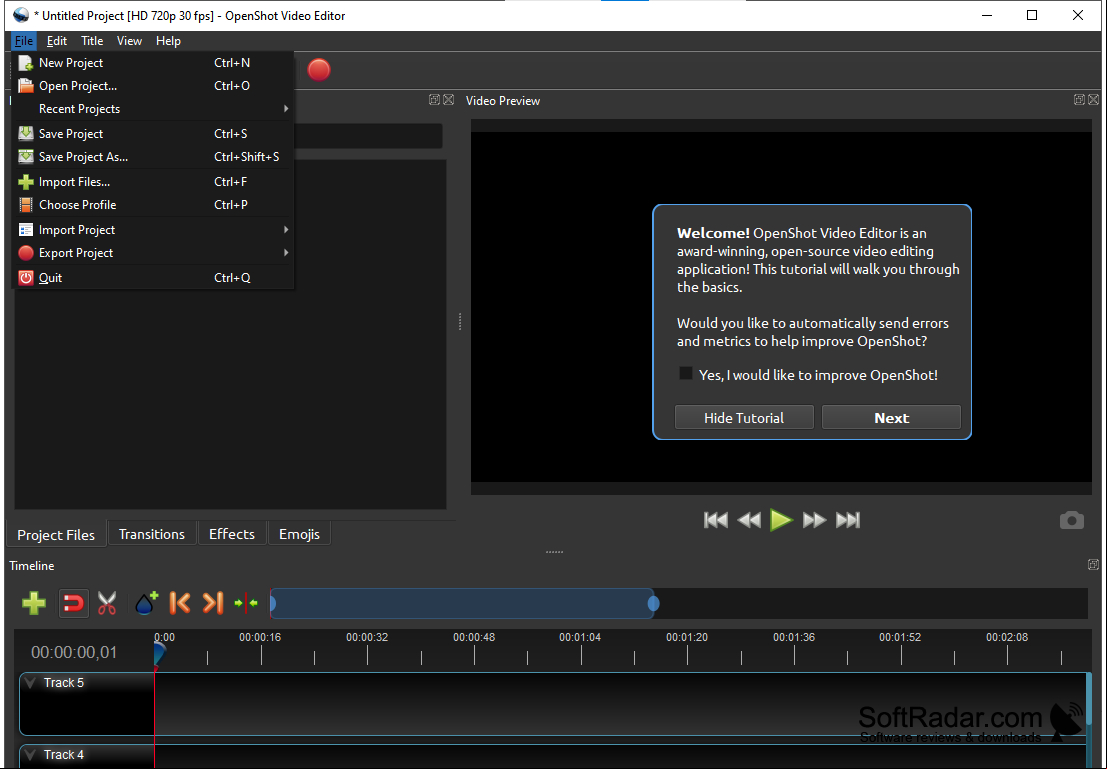This screenshot has width=1107, height=769.
Task: Jump to next marker arrow icon
Action: pyautogui.click(x=213, y=603)
